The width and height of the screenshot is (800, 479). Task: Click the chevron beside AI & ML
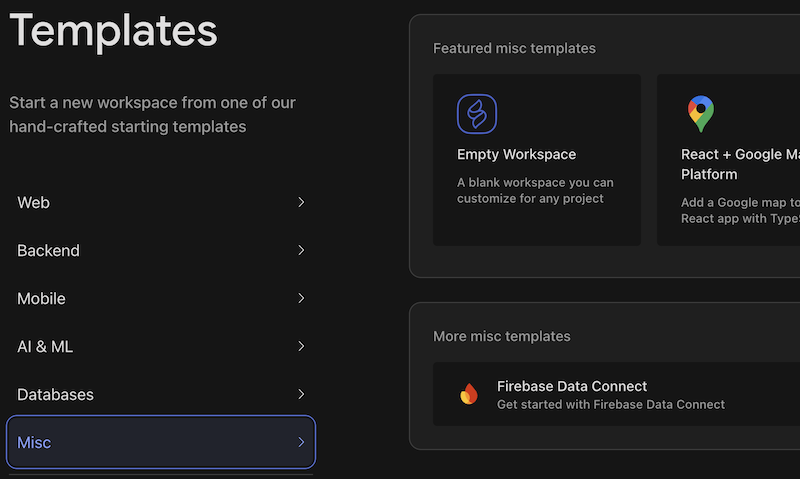tap(301, 346)
